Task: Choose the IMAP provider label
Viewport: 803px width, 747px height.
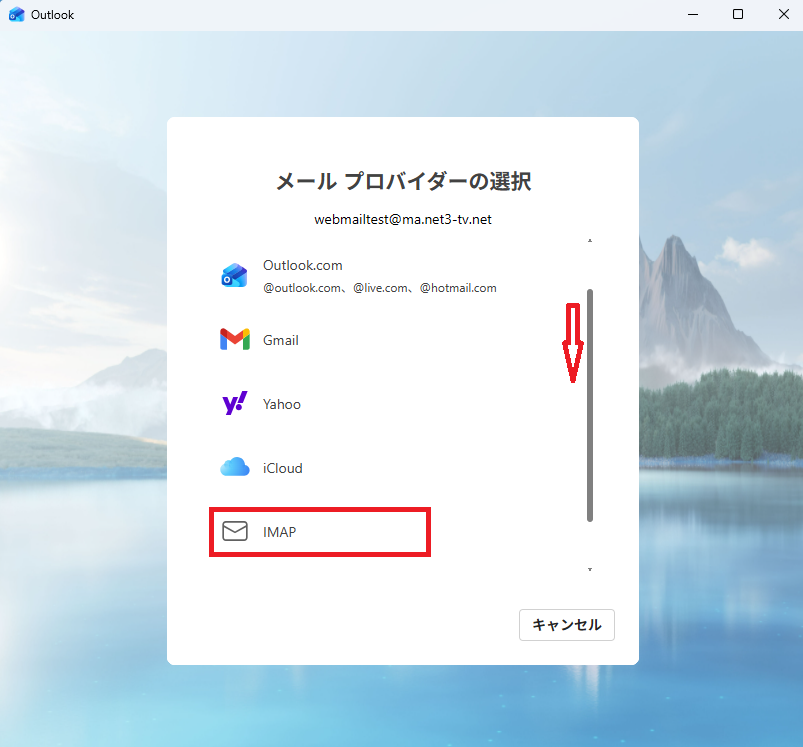Action: pos(280,532)
